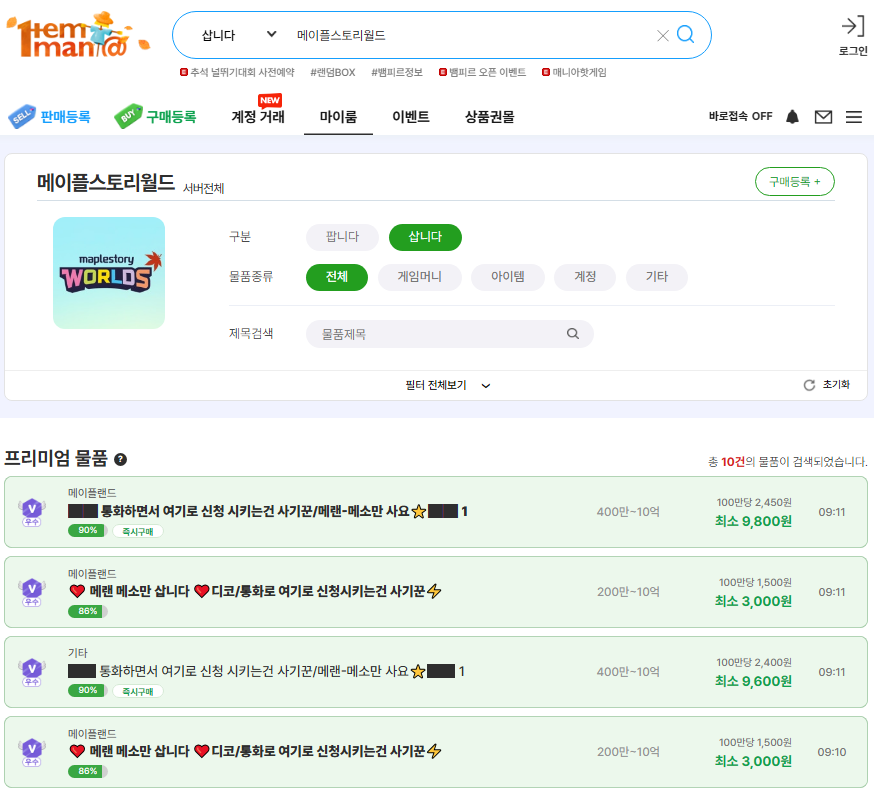Open the 상품권몰 menu
Viewport: 874px width, 794px height.
tap(489, 117)
